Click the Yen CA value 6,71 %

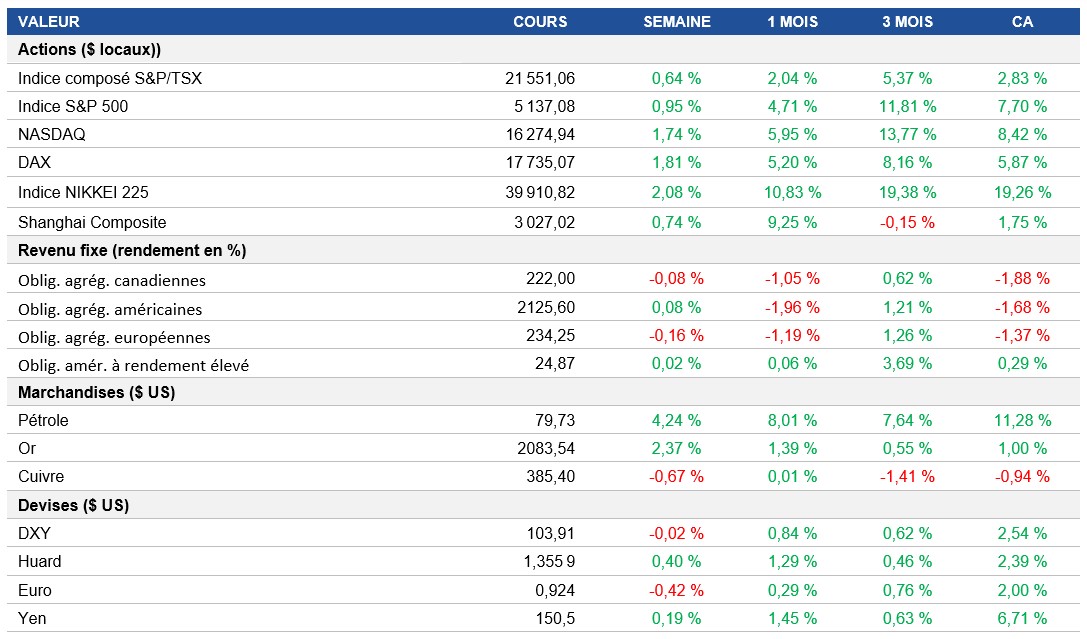point(1023,618)
